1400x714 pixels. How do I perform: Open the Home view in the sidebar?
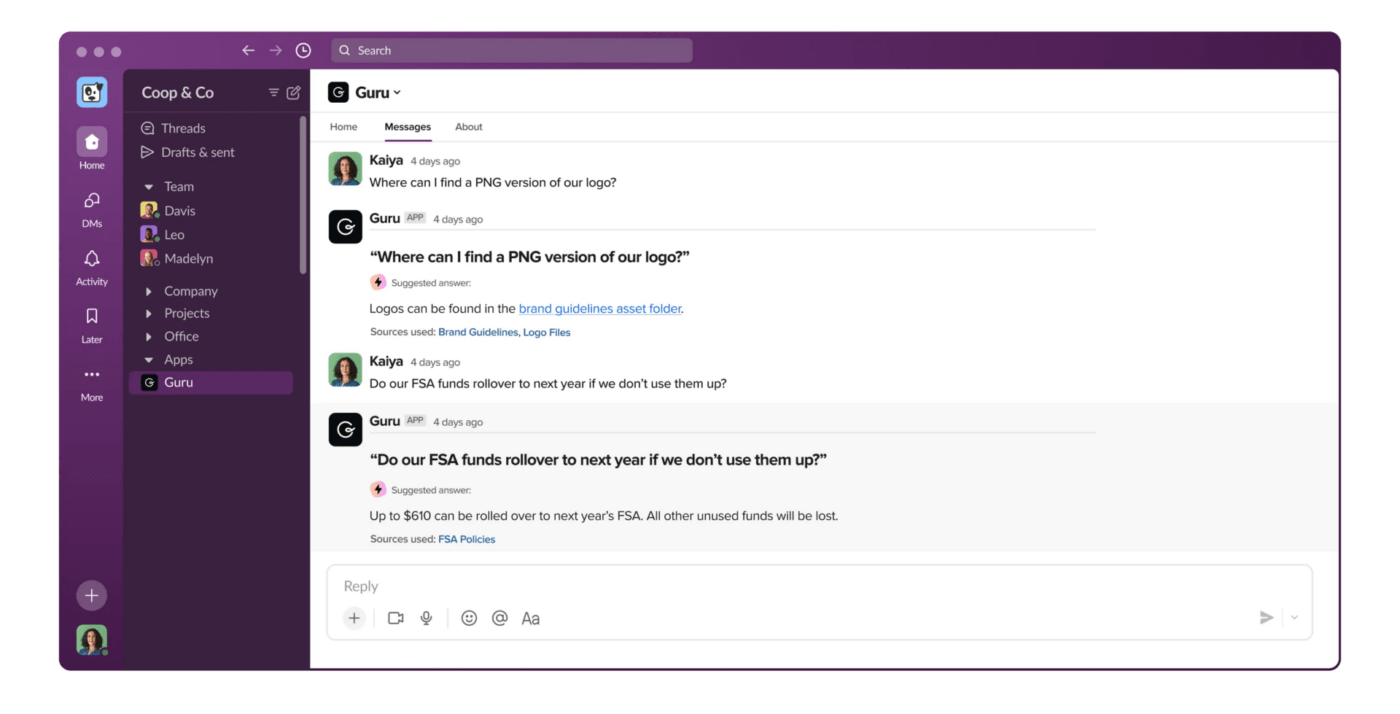pos(92,149)
